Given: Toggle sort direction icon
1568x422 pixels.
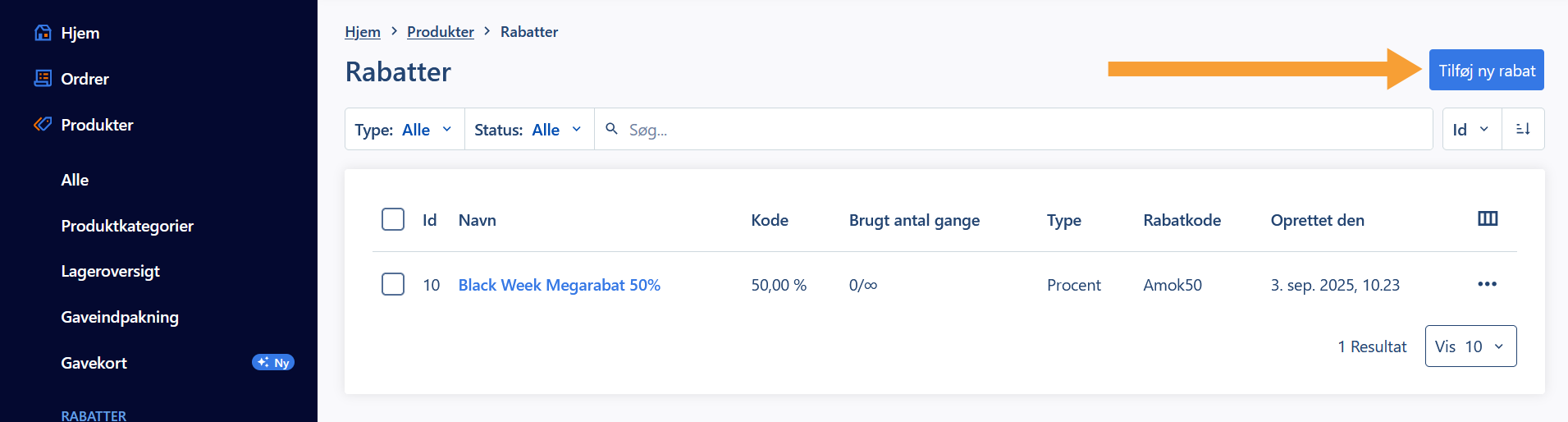Looking at the screenshot, I should 1523,129.
